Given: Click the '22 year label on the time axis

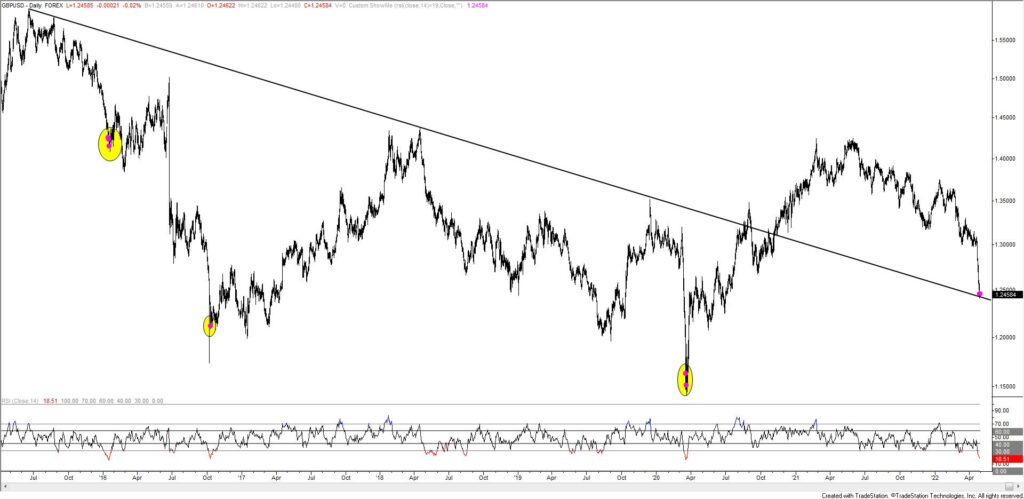Looking at the screenshot, I should (935, 477).
